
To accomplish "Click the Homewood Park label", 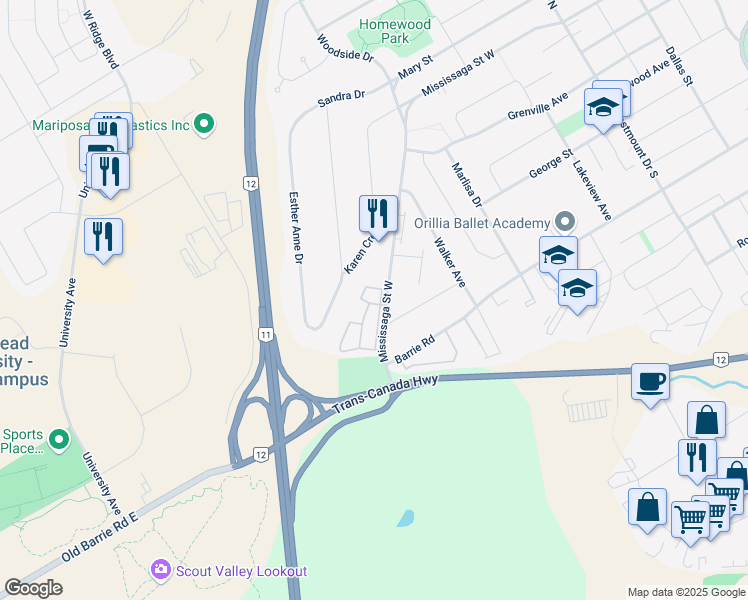I will 395,31.
